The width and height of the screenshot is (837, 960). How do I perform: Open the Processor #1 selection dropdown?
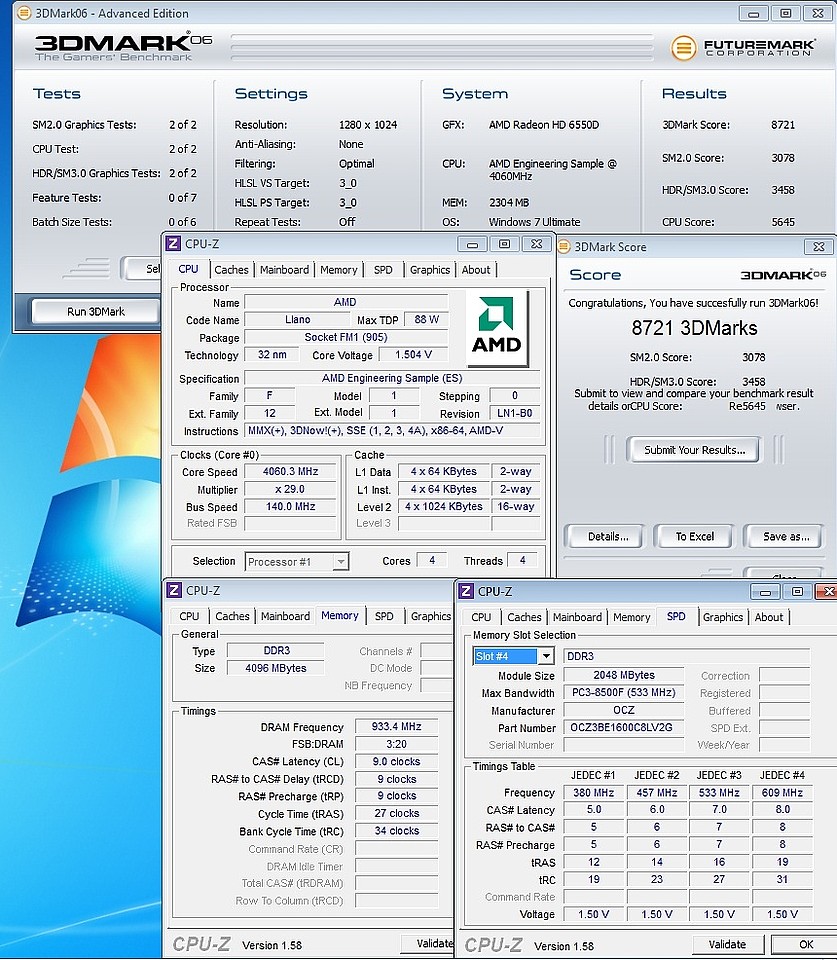click(x=297, y=561)
